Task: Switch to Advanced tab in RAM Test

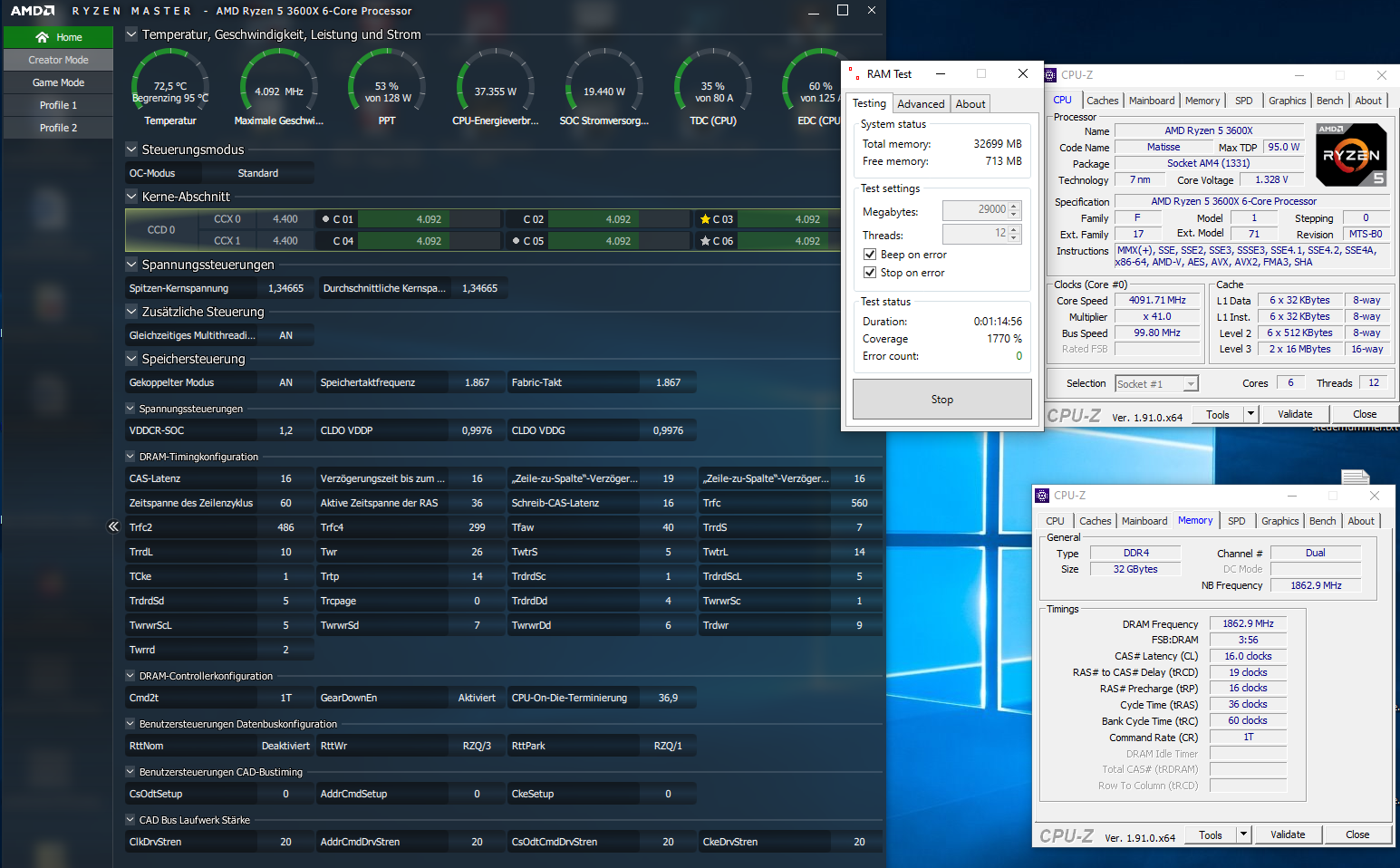Action: point(921,104)
